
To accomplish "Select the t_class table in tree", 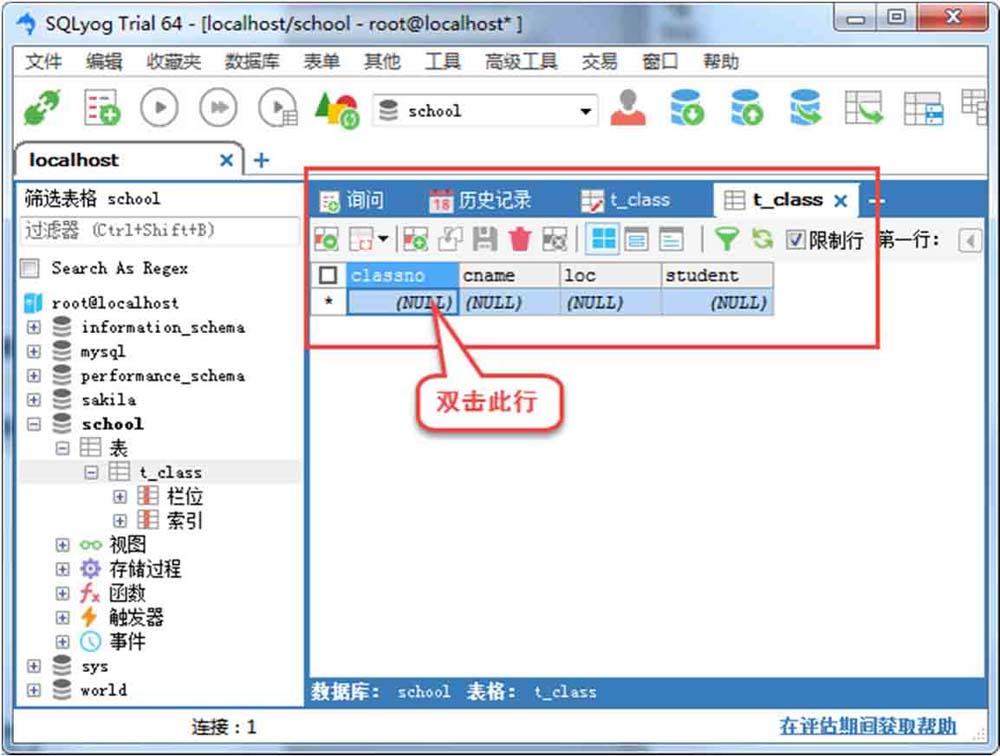I will pos(171,472).
